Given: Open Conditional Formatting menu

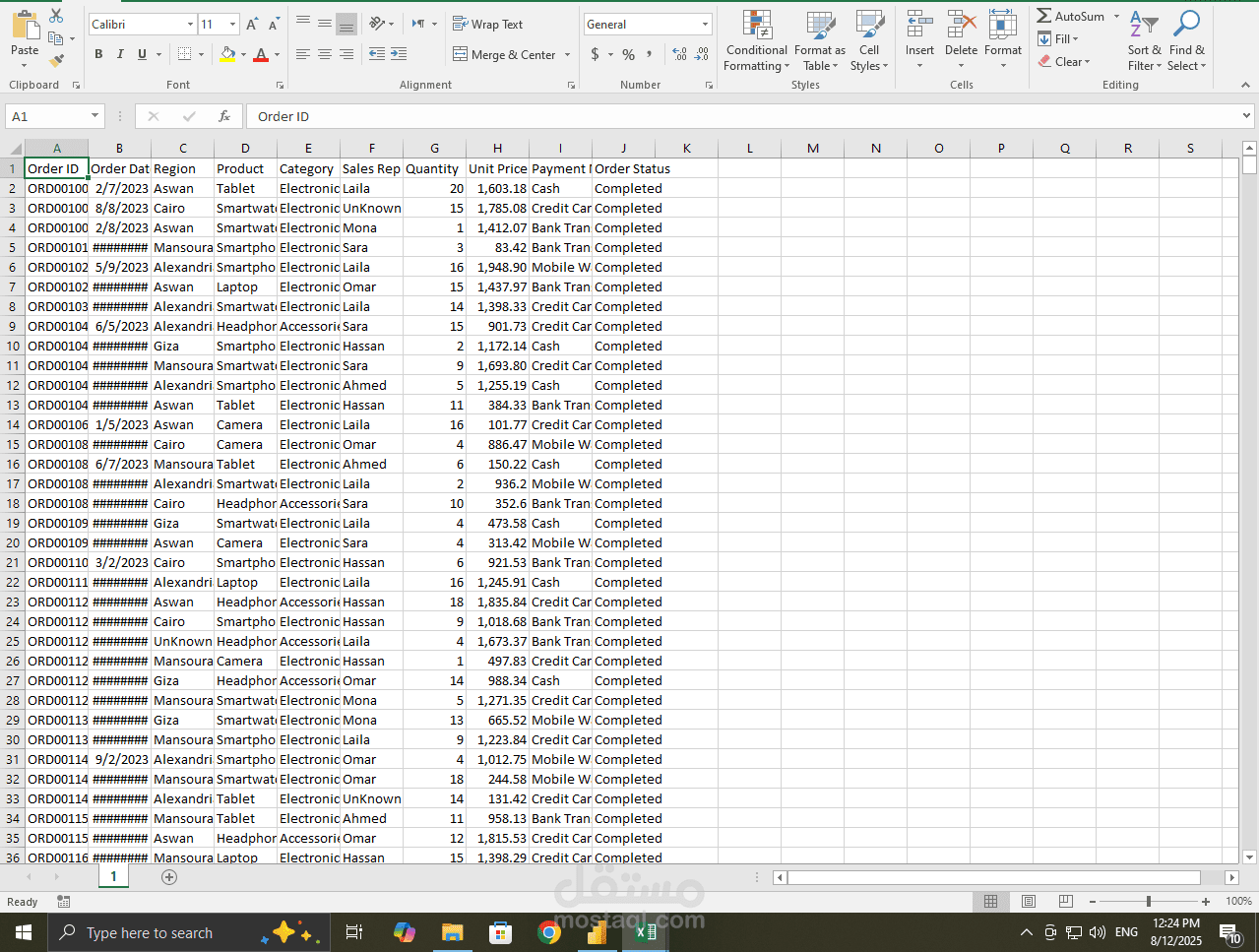Looking at the screenshot, I should [756, 41].
